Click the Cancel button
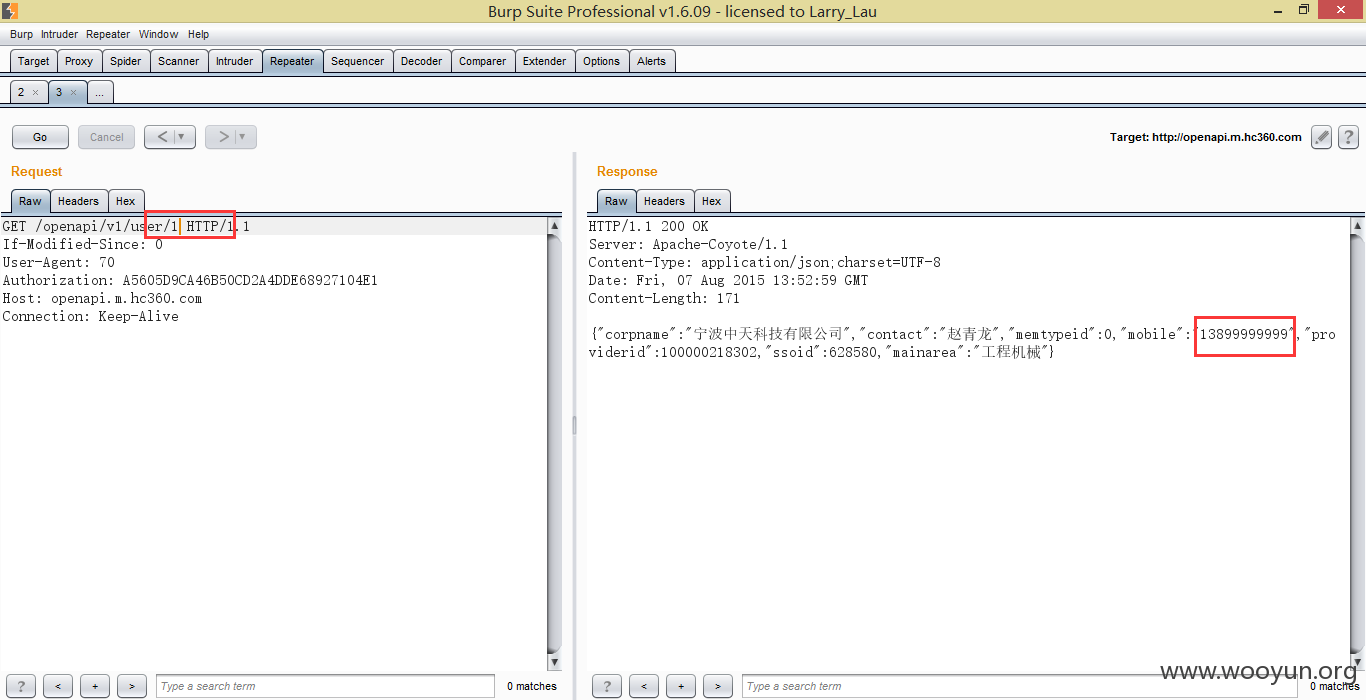 point(107,137)
